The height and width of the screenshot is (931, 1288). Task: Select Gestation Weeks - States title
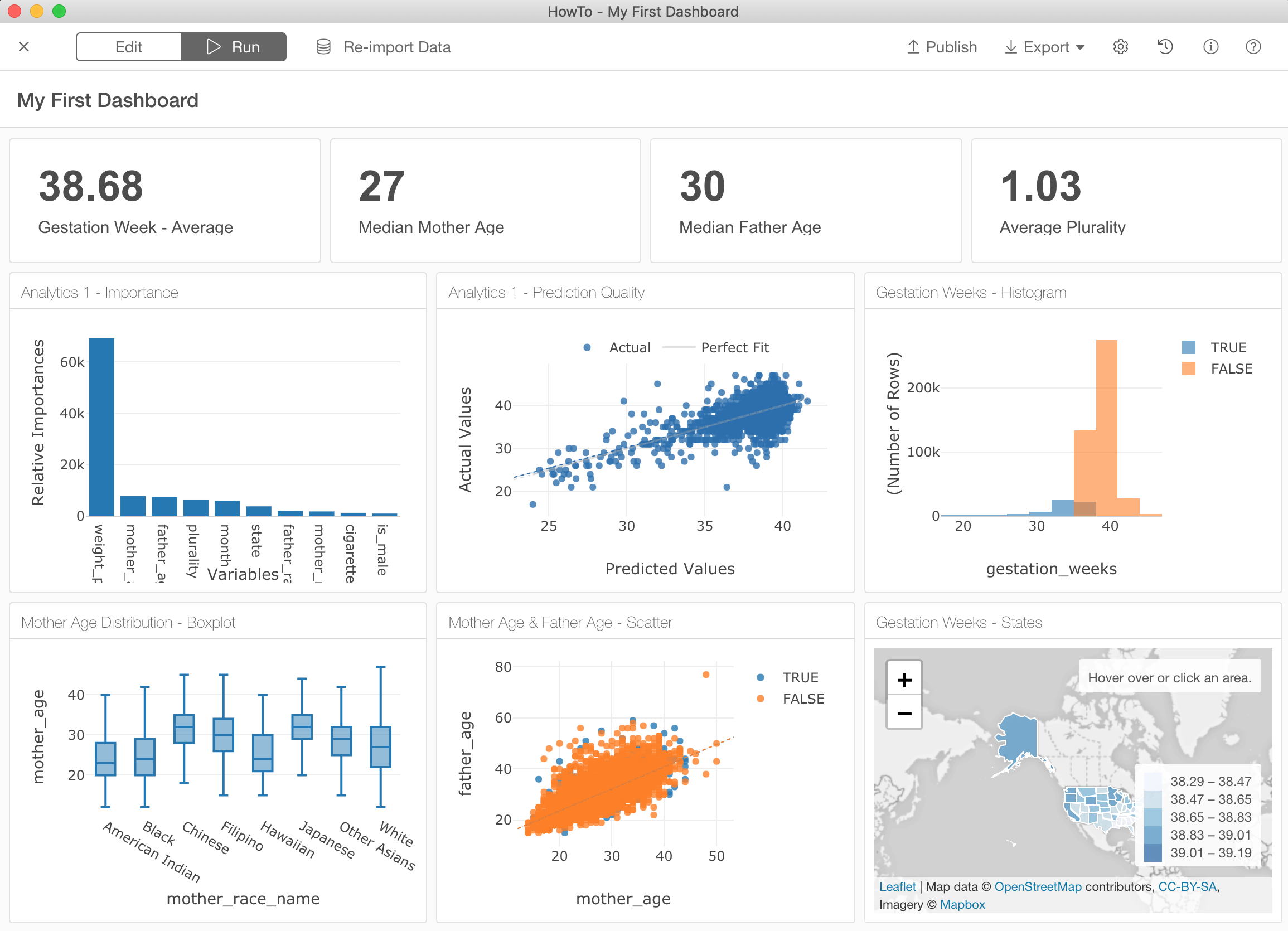958,622
